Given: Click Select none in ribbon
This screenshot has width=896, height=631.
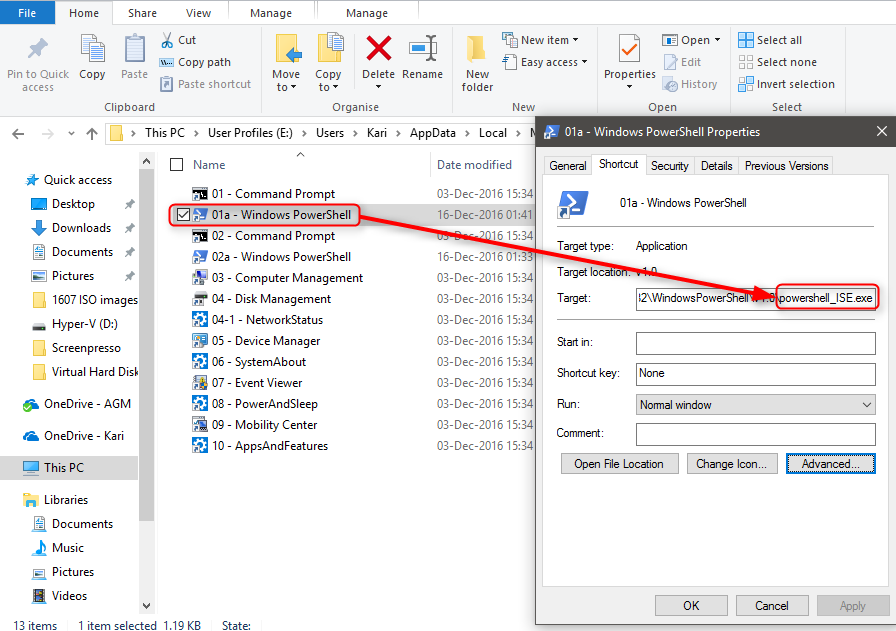Looking at the screenshot, I should pos(777,62).
